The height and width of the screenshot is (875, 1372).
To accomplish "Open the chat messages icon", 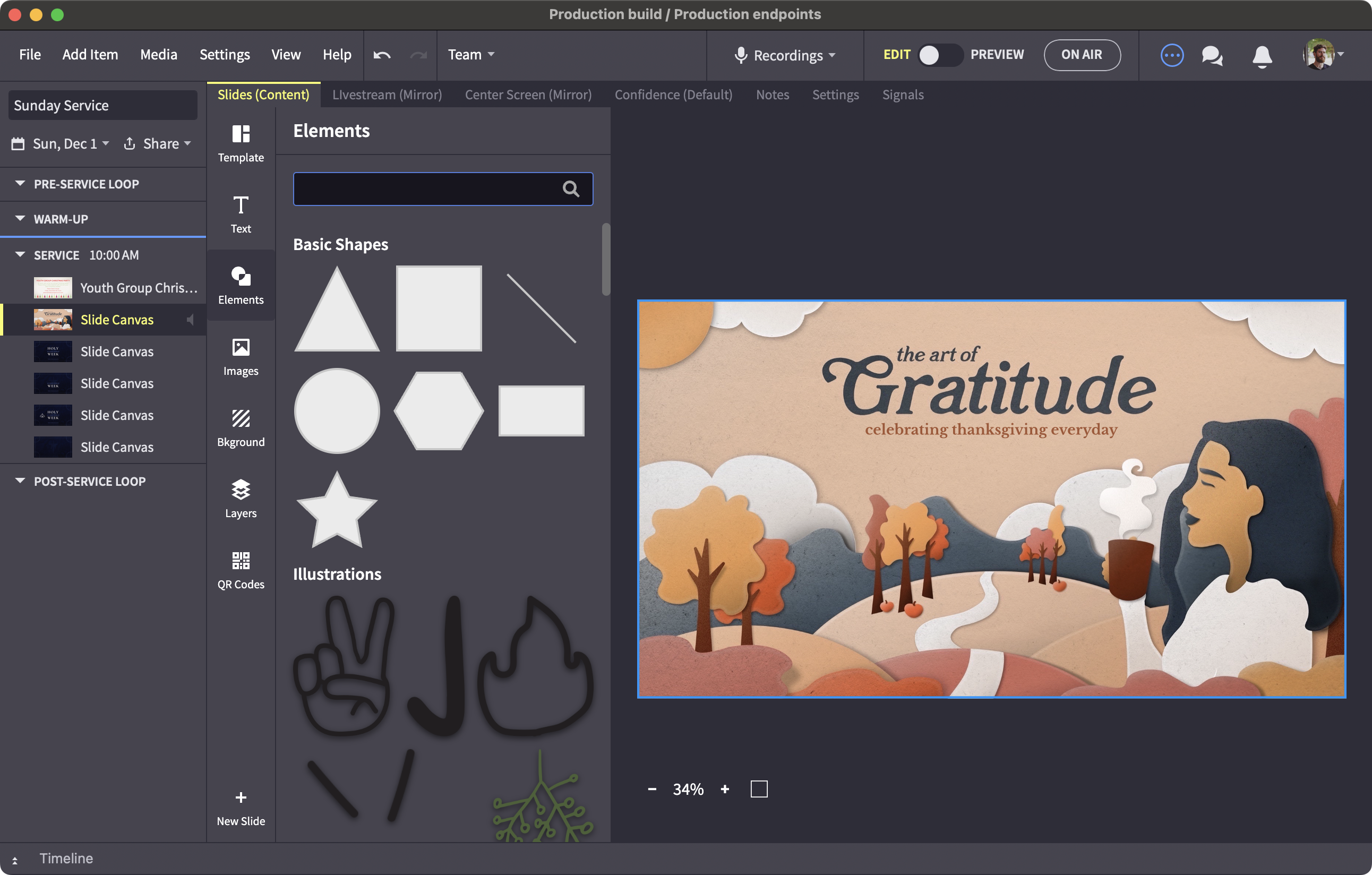I will tap(1212, 55).
